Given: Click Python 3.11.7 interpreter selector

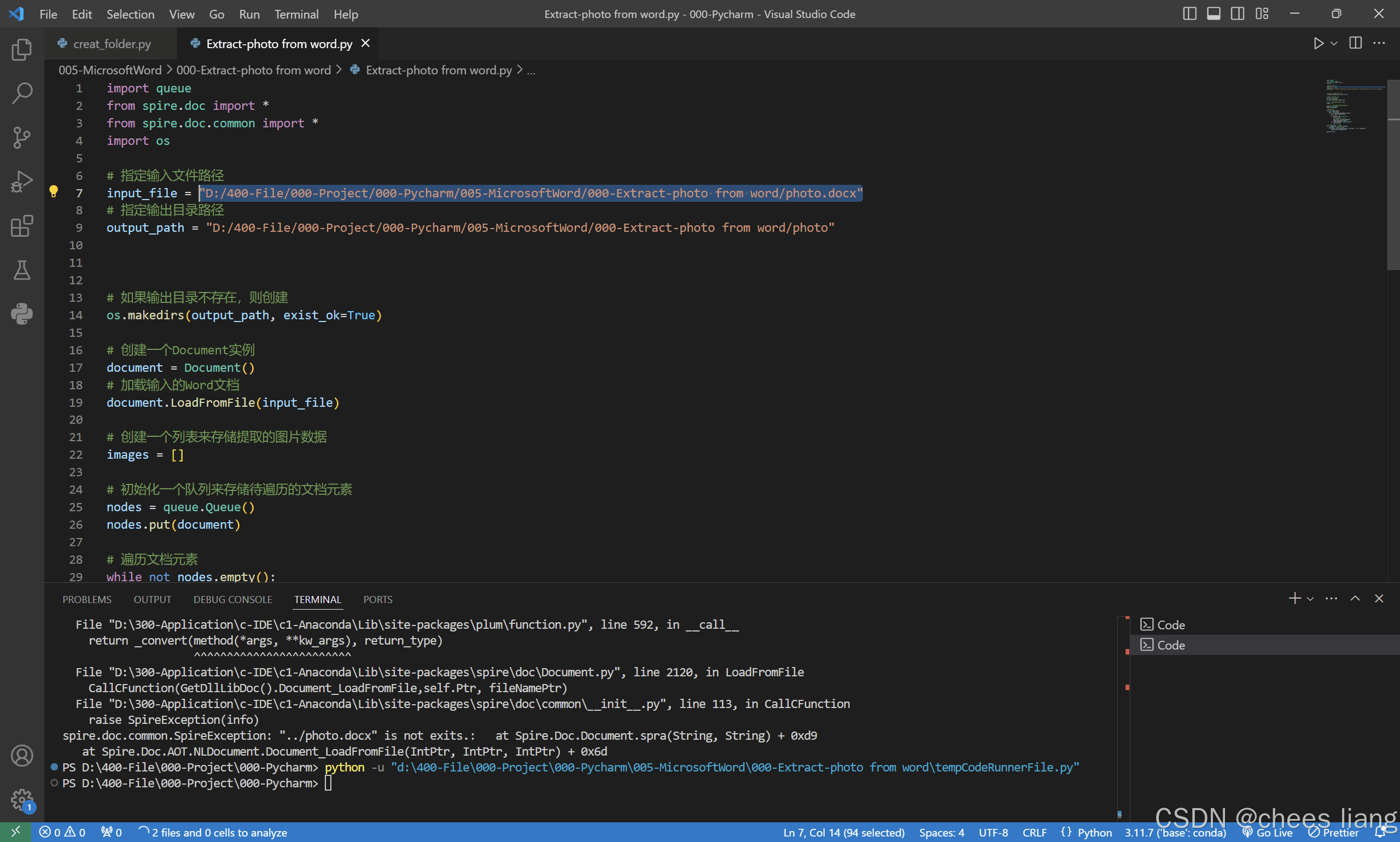Looking at the screenshot, I should tap(1175, 832).
